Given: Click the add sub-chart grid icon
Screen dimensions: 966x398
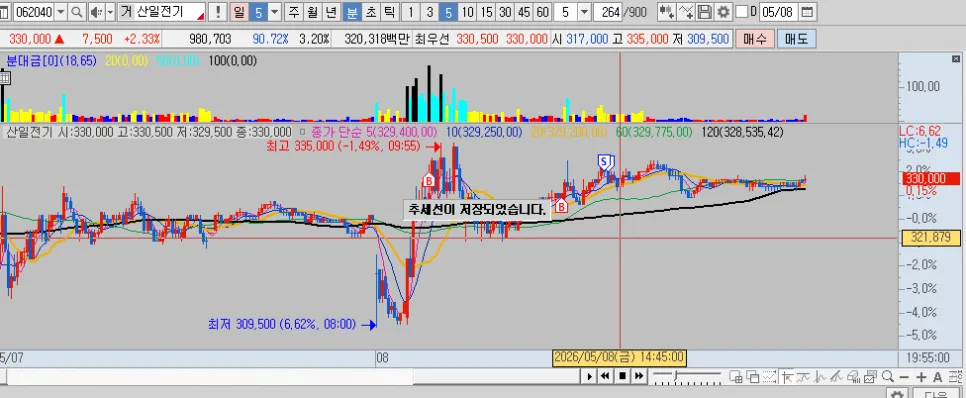Looking at the screenshot, I should 736,376.
